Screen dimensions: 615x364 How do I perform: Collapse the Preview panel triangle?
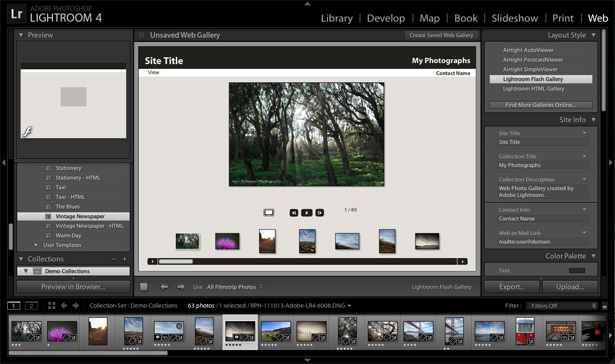pos(21,35)
